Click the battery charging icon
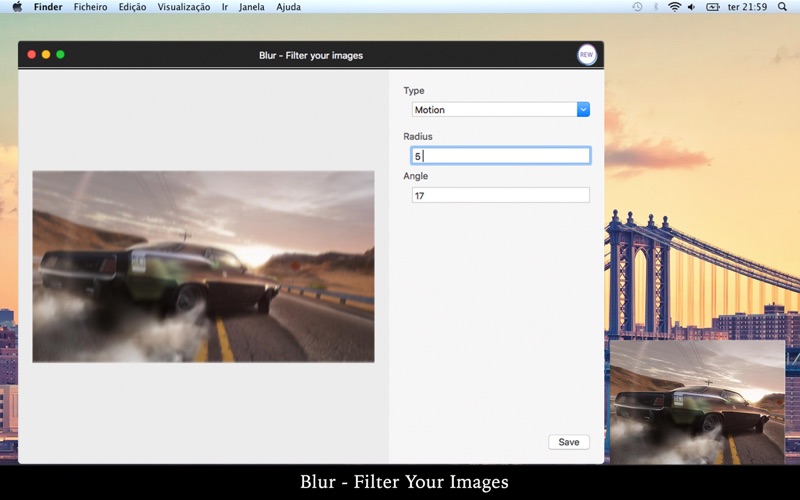 [x=712, y=7]
